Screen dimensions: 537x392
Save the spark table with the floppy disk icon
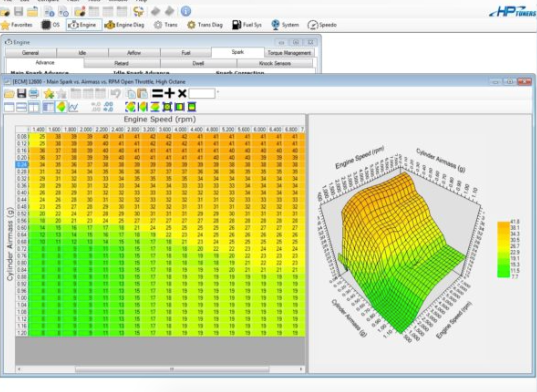click(x=22, y=93)
